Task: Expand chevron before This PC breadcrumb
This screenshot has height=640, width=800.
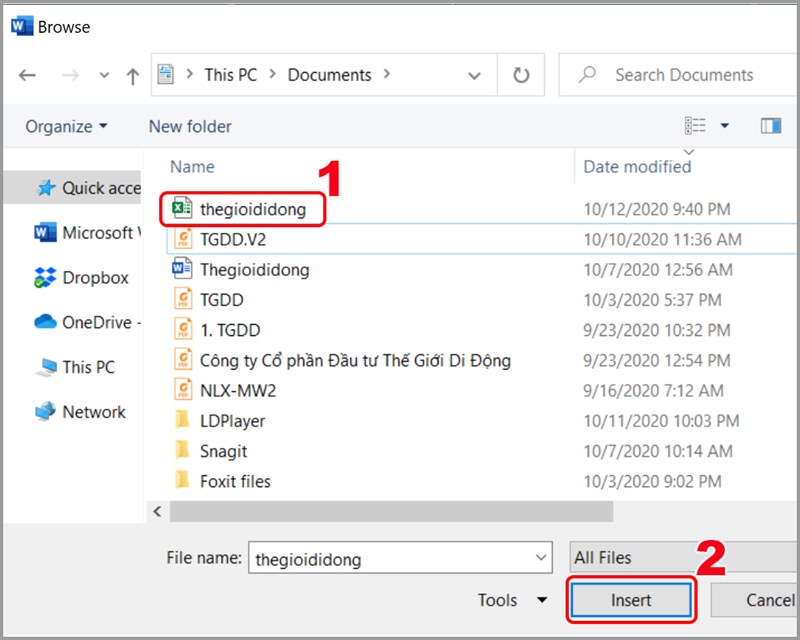Action: click(x=189, y=75)
